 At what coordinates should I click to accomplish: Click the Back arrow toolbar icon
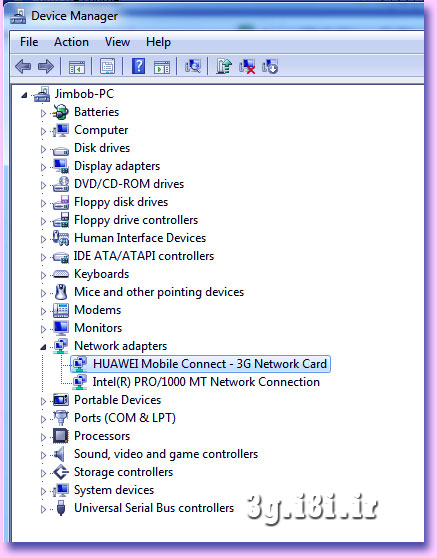click(23, 67)
